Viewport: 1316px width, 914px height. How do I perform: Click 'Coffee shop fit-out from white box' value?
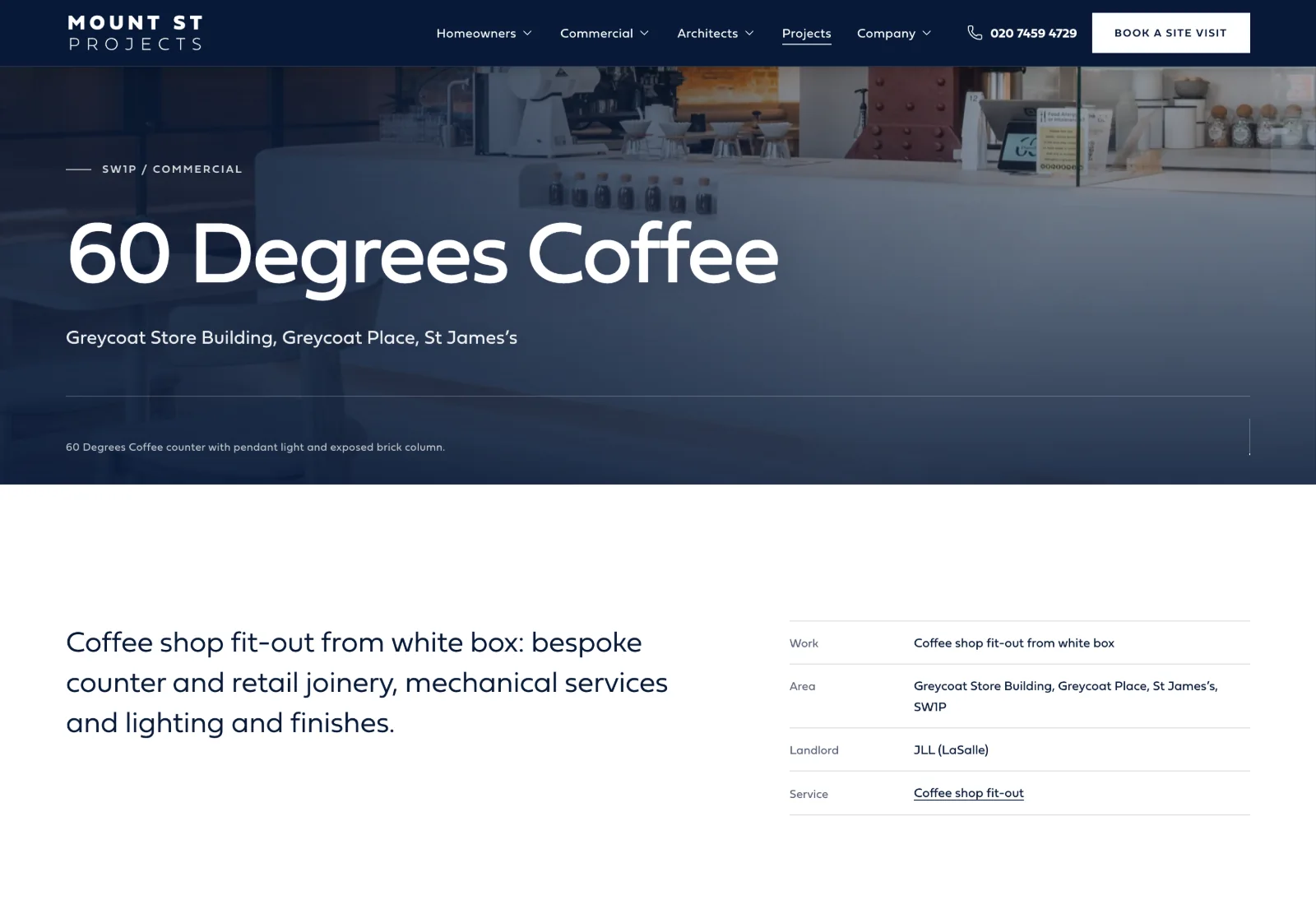click(x=1013, y=643)
